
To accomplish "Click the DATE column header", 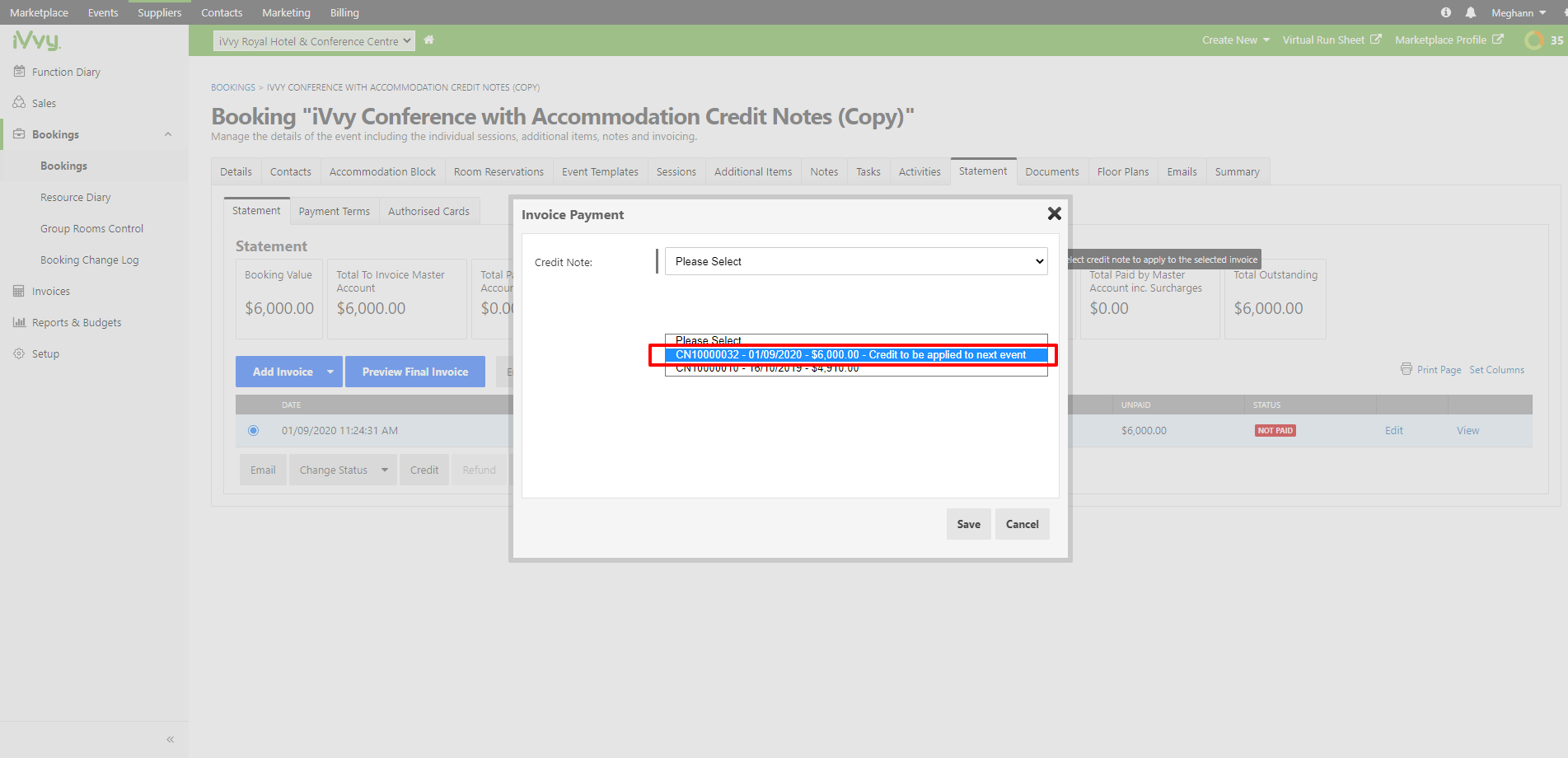I will tap(291, 405).
